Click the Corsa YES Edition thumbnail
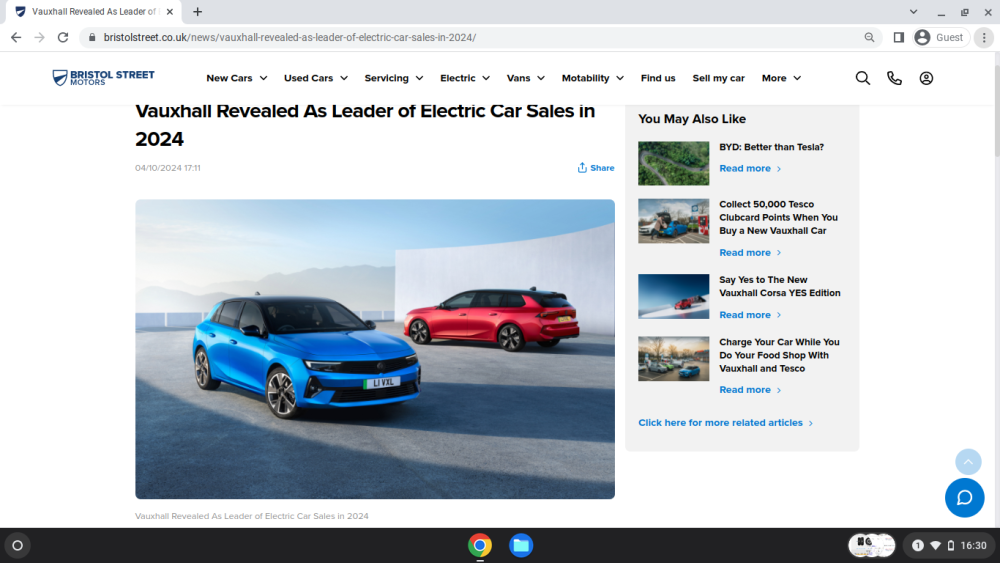This screenshot has height=563, width=1000. tap(673, 296)
